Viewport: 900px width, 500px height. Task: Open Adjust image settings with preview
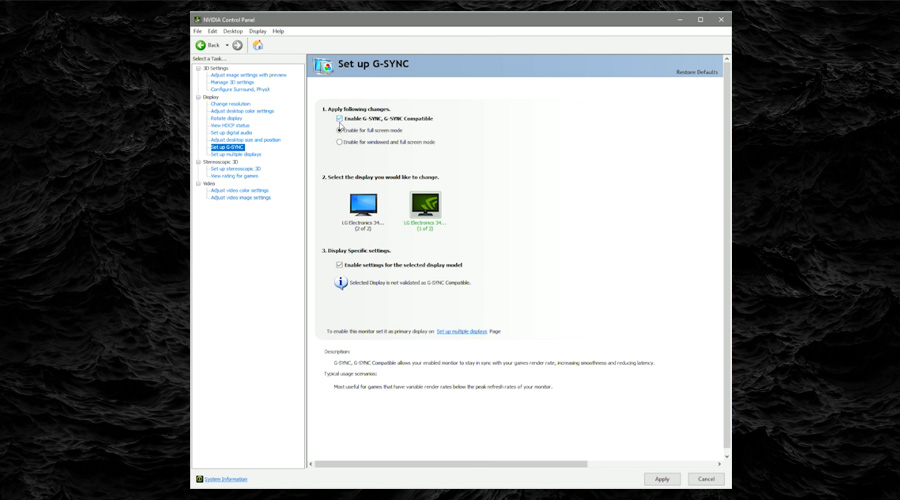click(249, 75)
